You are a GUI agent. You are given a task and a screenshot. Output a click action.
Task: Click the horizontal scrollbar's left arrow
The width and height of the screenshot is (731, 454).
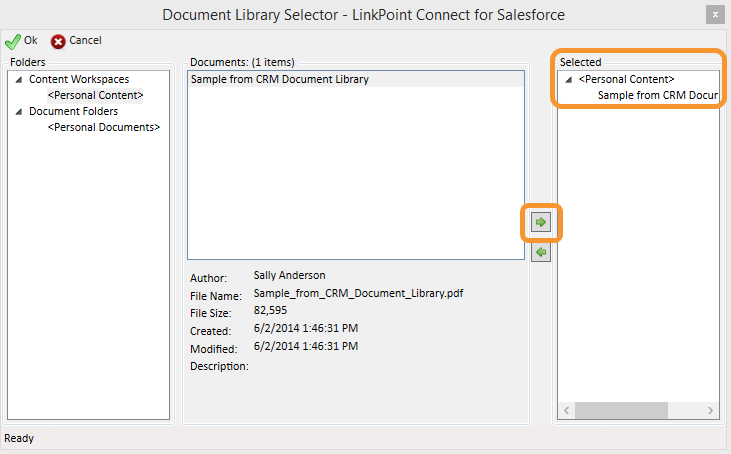(566, 410)
